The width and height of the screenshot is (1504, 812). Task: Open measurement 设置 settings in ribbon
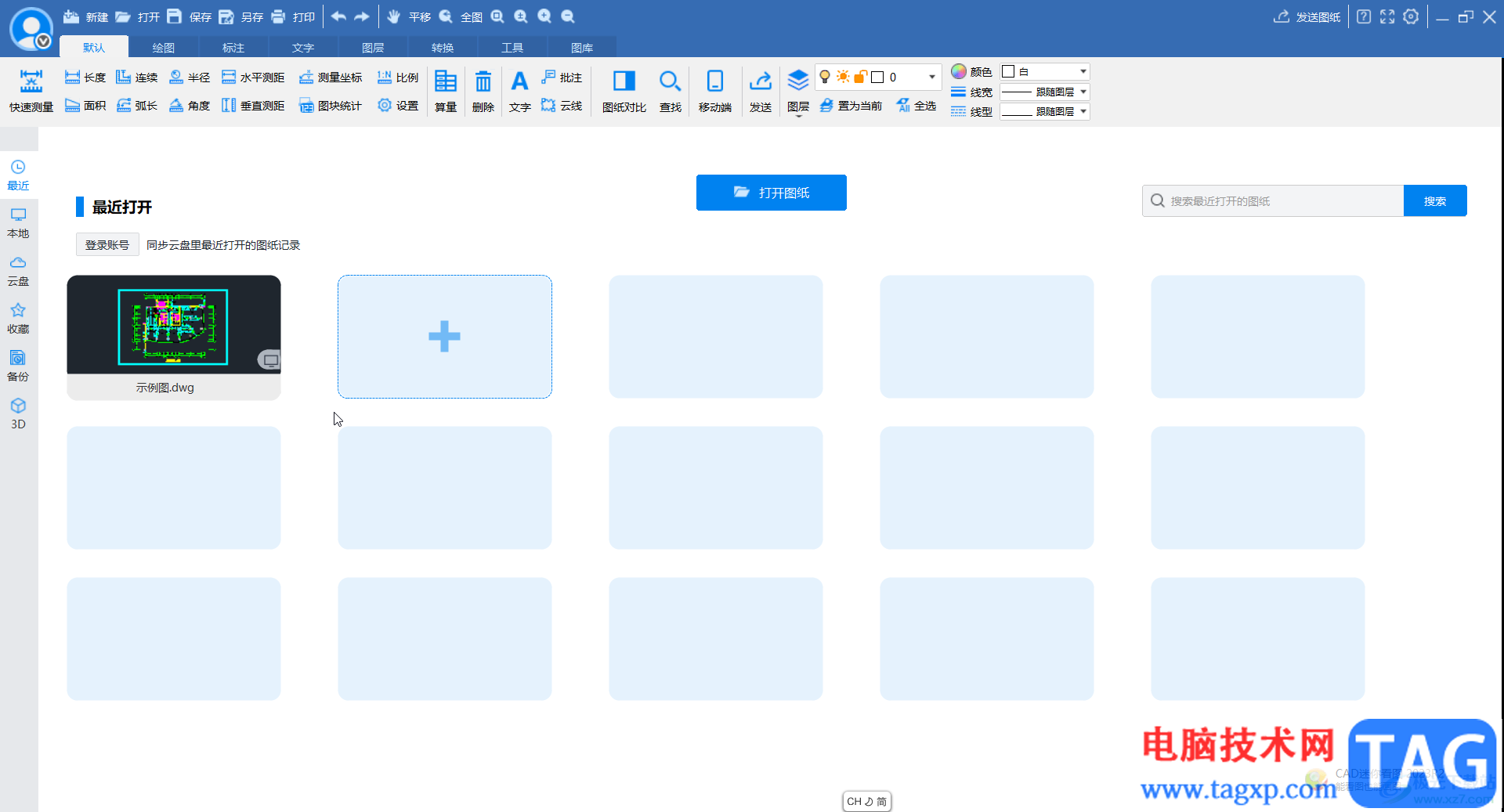coord(397,106)
